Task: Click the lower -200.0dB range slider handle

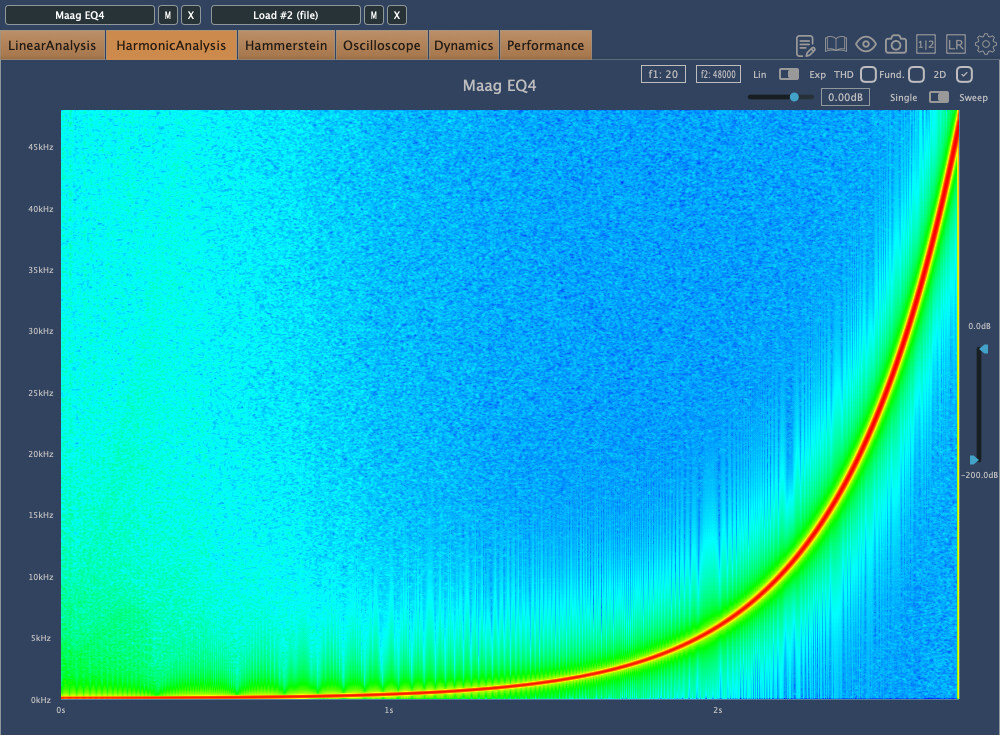Action: [974, 460]
